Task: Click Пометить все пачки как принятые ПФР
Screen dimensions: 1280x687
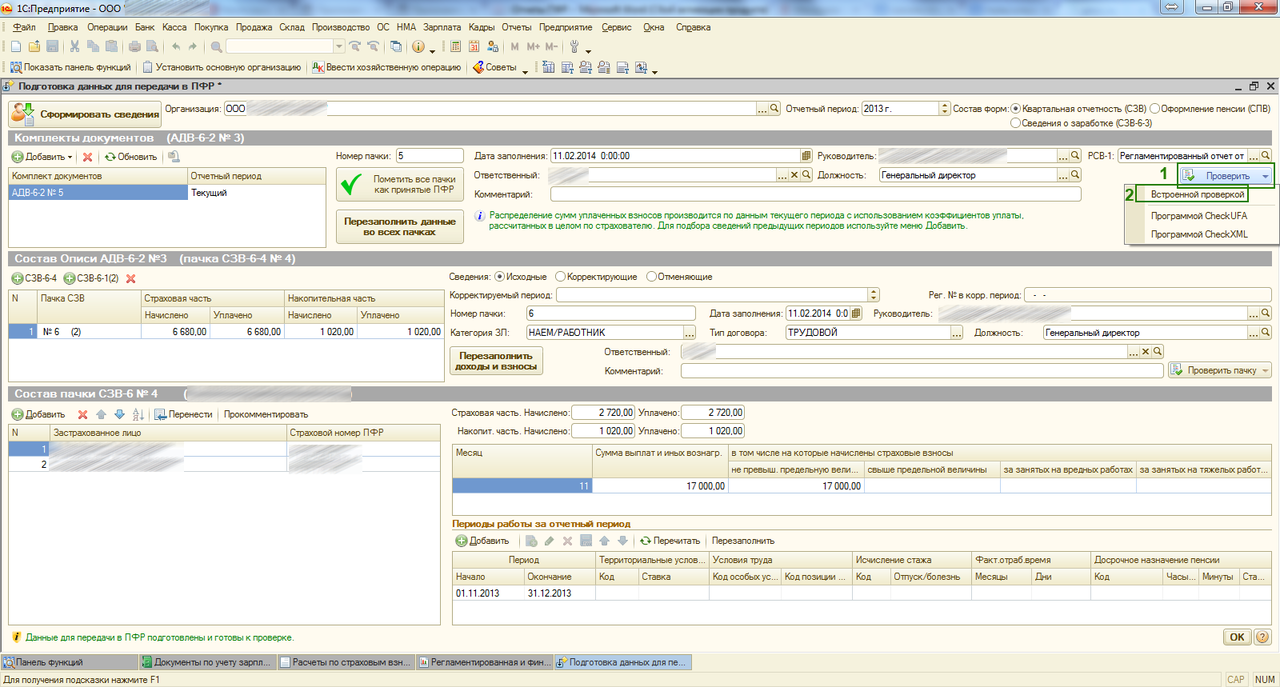Action: (400, 185)
